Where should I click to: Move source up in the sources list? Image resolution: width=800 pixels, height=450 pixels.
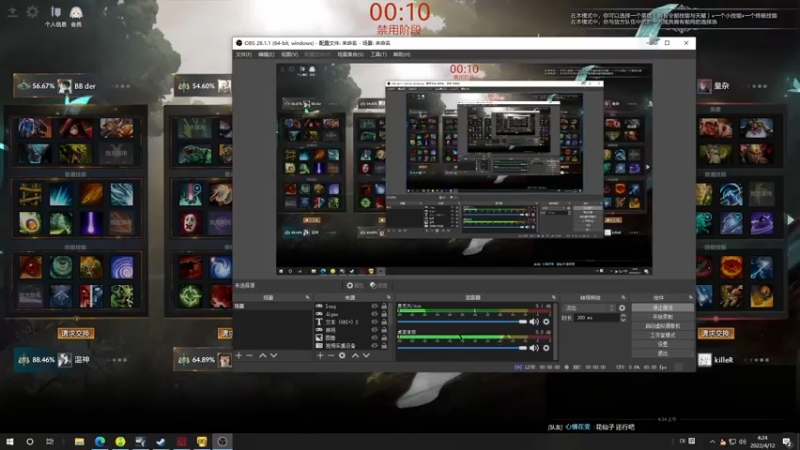[x=355, y=356]
